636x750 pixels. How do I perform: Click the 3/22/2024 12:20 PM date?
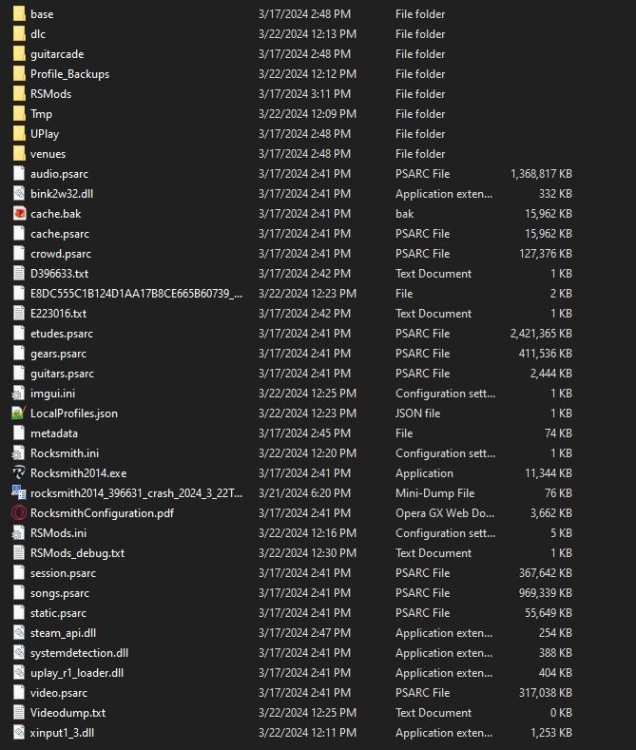[x=307, y=453]
